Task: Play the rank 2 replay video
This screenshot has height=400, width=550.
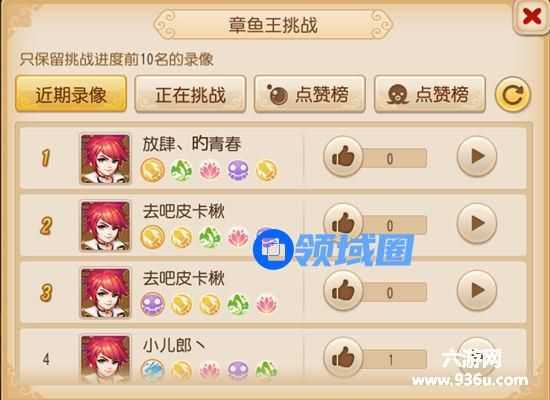Action: click(477, 223)
